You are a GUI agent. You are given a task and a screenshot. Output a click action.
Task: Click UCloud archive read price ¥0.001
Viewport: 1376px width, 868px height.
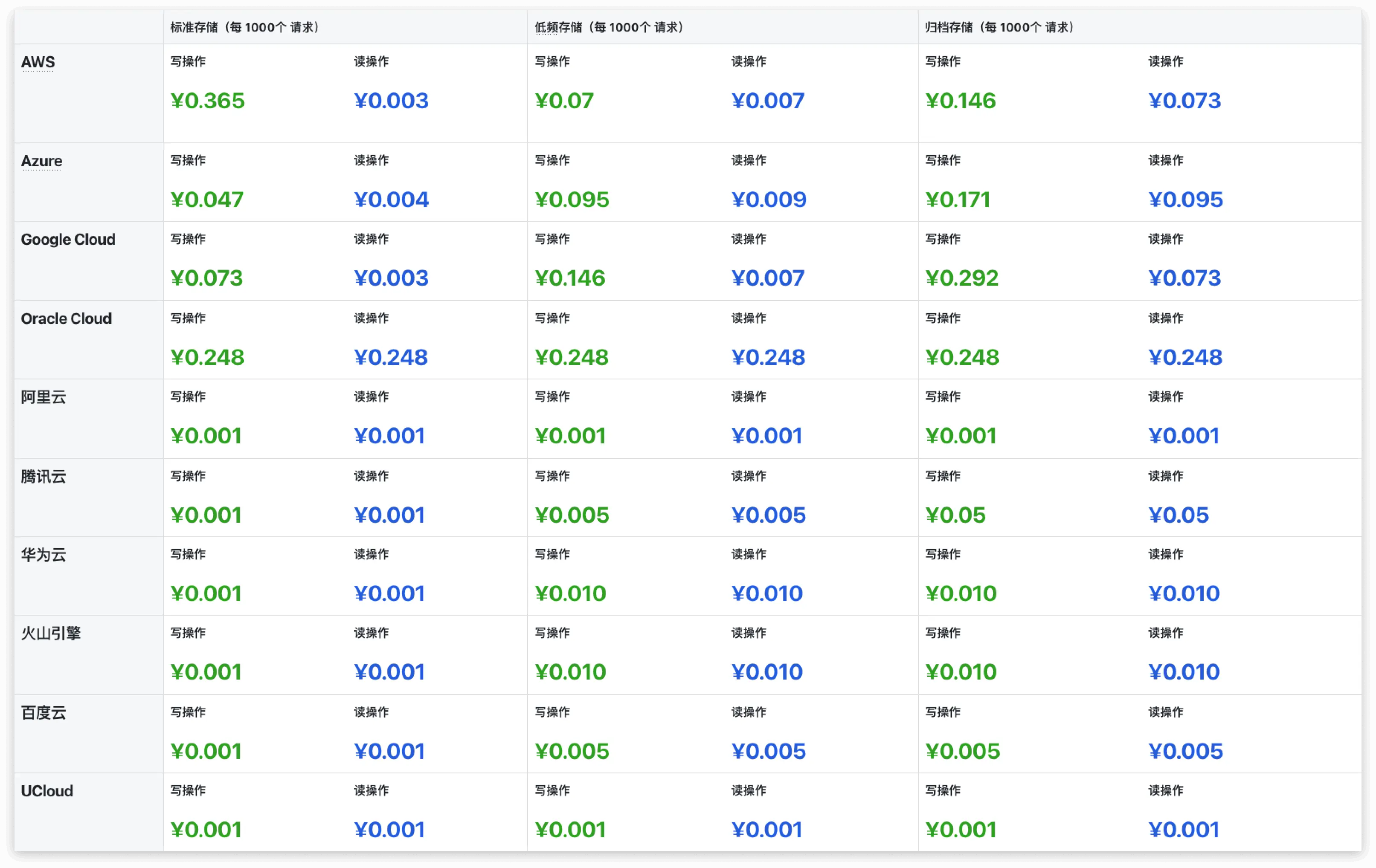1184,830
